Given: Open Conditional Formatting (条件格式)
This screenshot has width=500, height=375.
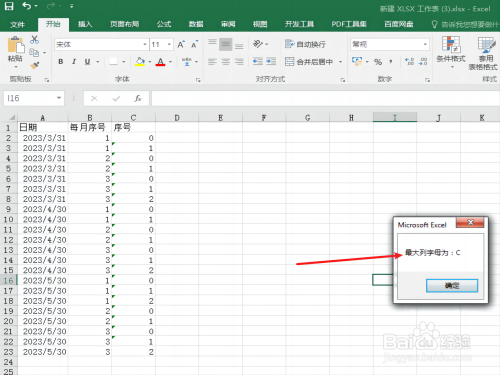Looking at the screenshot, I should click(x=451, y=52).
